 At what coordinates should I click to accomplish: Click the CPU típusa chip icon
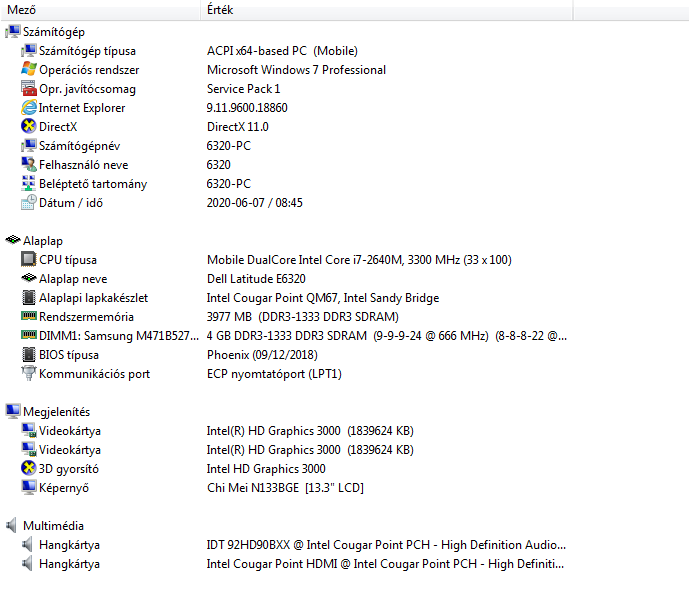point(29,259)
